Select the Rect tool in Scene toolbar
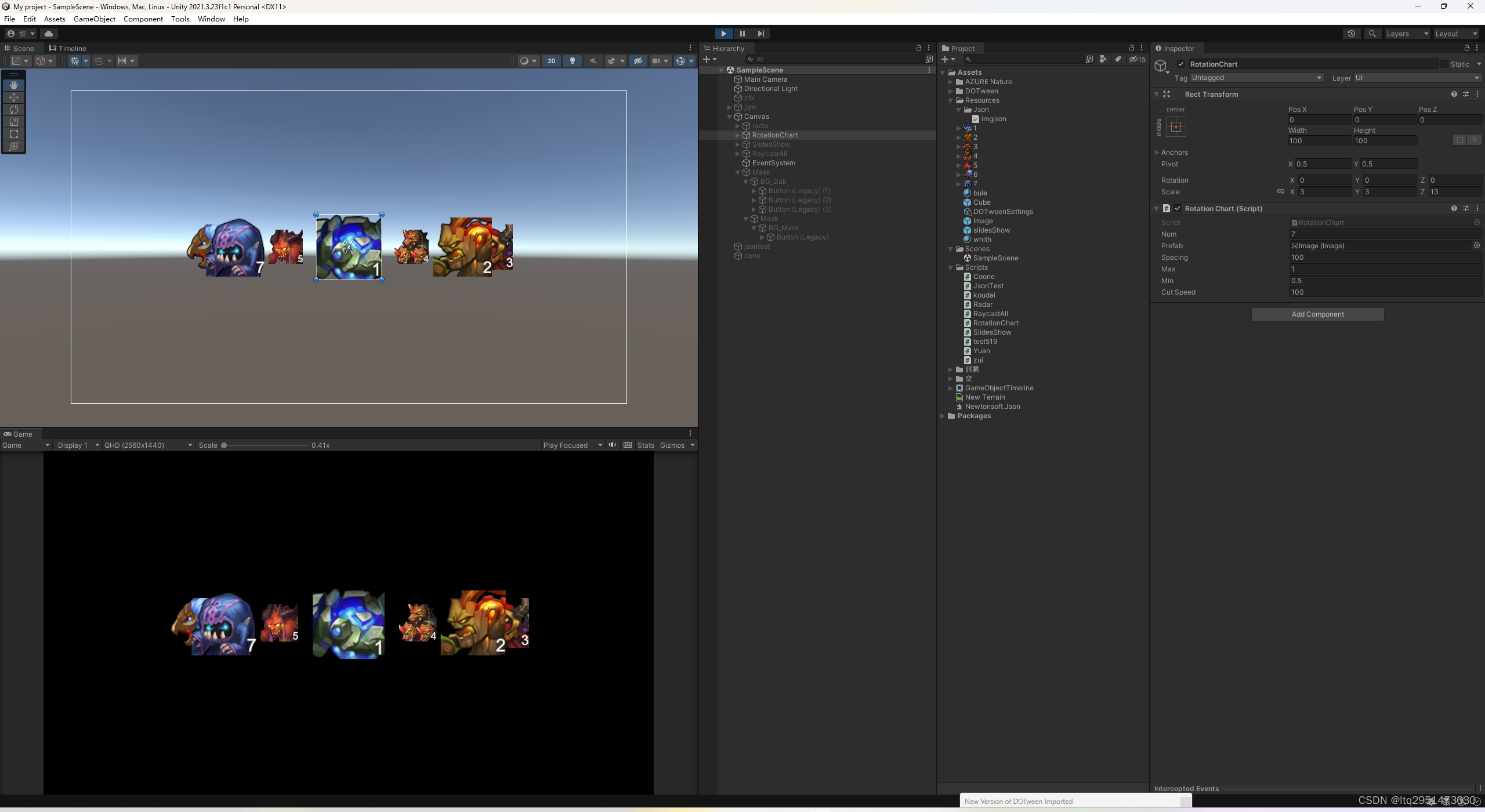This screenshot has height=812, width=1485. click(14, 134)
